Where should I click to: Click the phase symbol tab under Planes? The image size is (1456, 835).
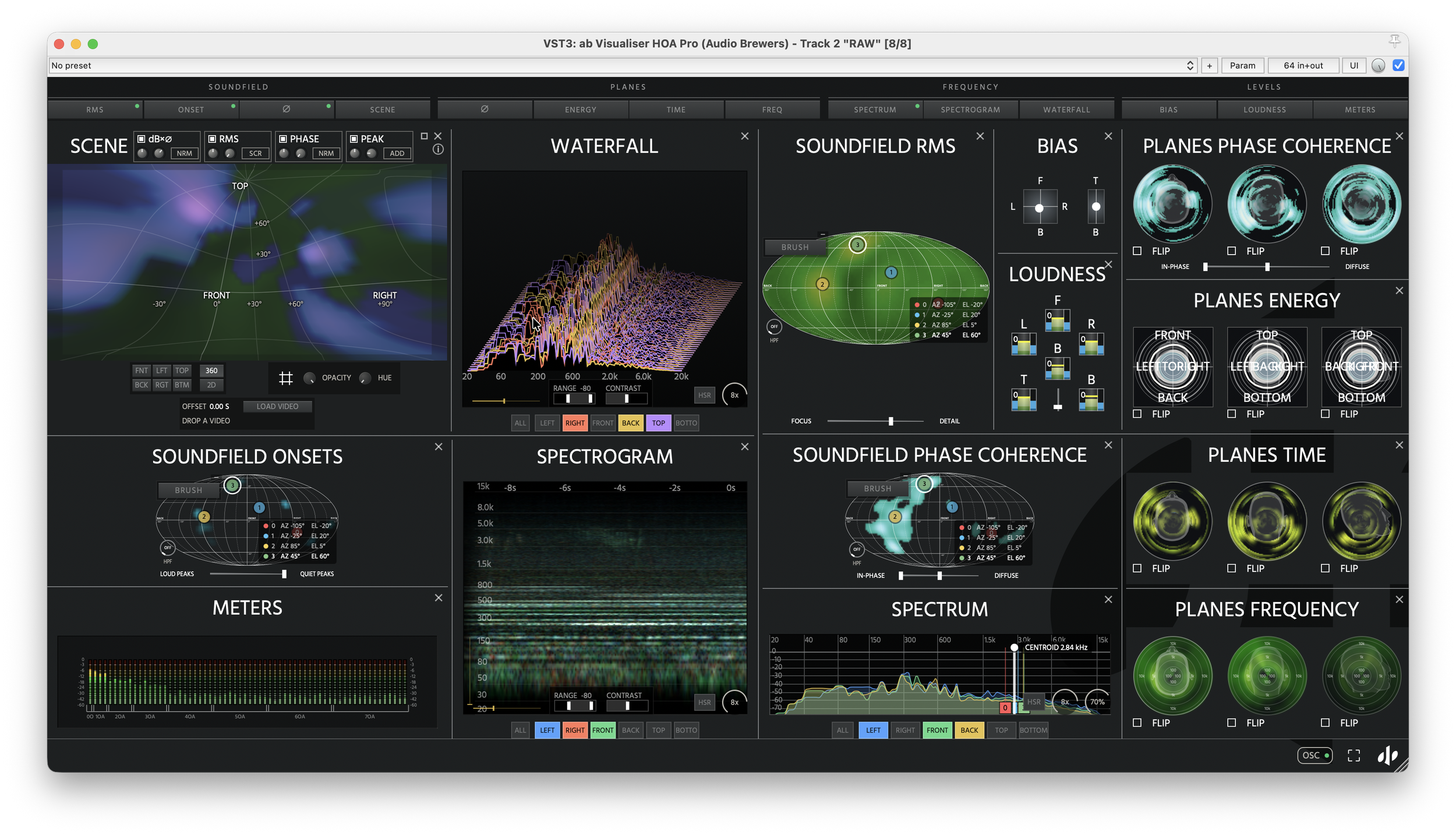click(x=485, y=109)
